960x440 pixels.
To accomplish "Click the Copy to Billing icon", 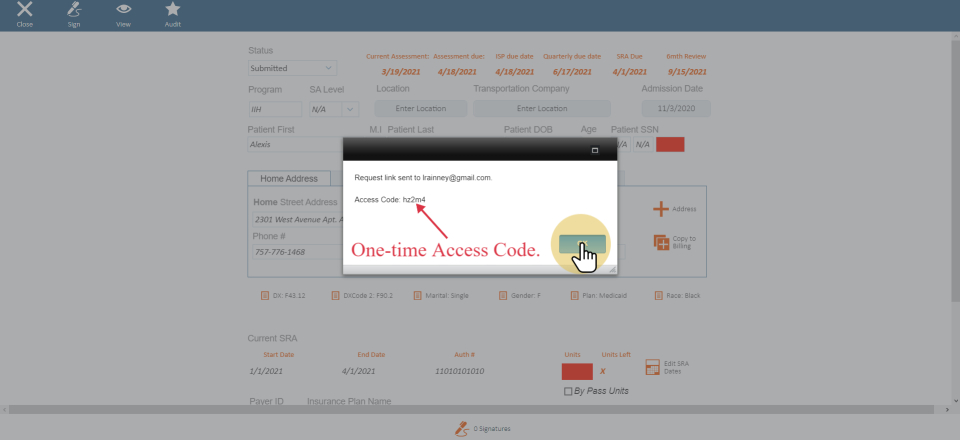I will pyautogui.click(x=661, y=242).
